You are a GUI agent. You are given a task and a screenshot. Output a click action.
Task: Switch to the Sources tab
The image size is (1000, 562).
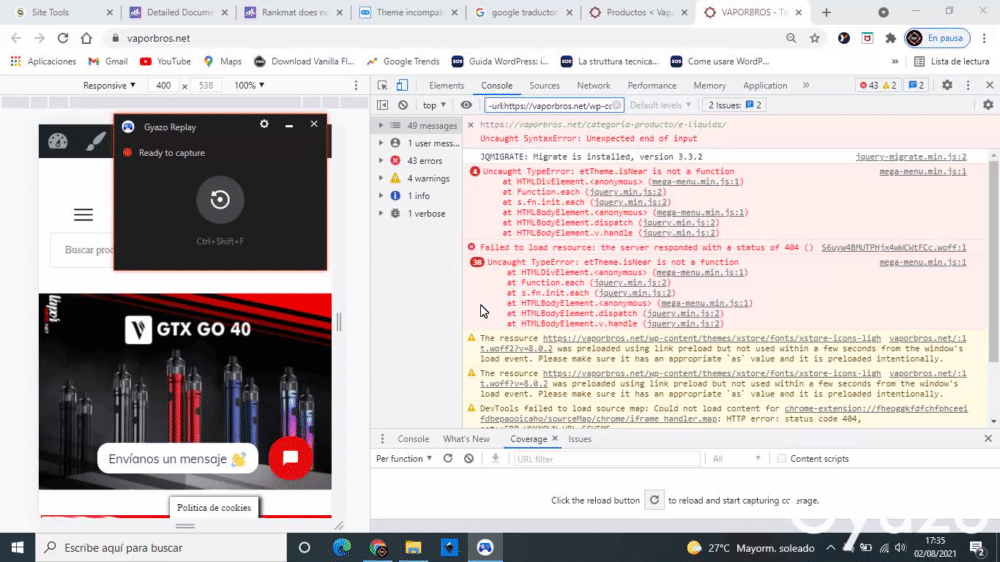(544, 85)
